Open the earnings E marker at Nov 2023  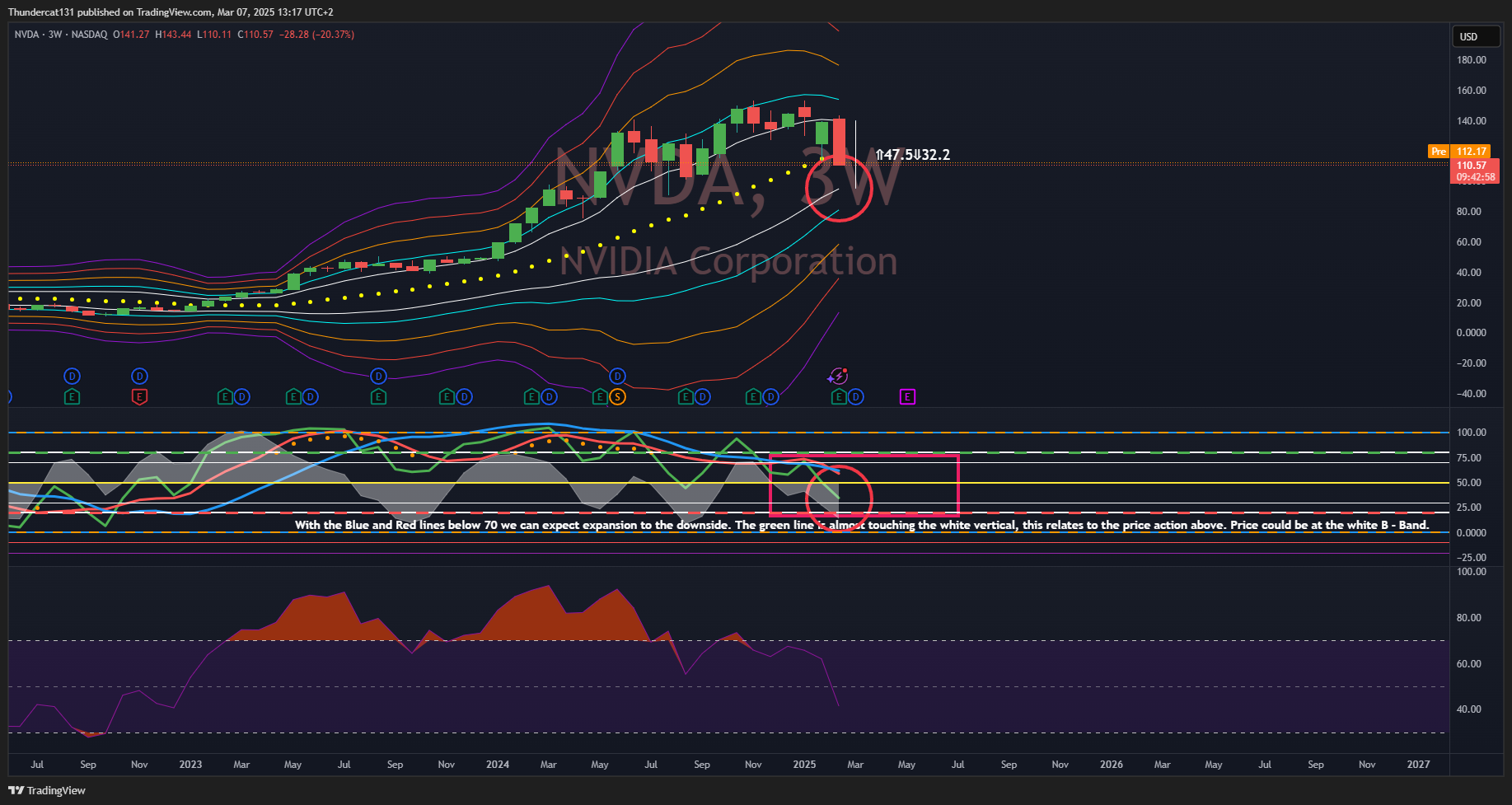pos(447,397)
